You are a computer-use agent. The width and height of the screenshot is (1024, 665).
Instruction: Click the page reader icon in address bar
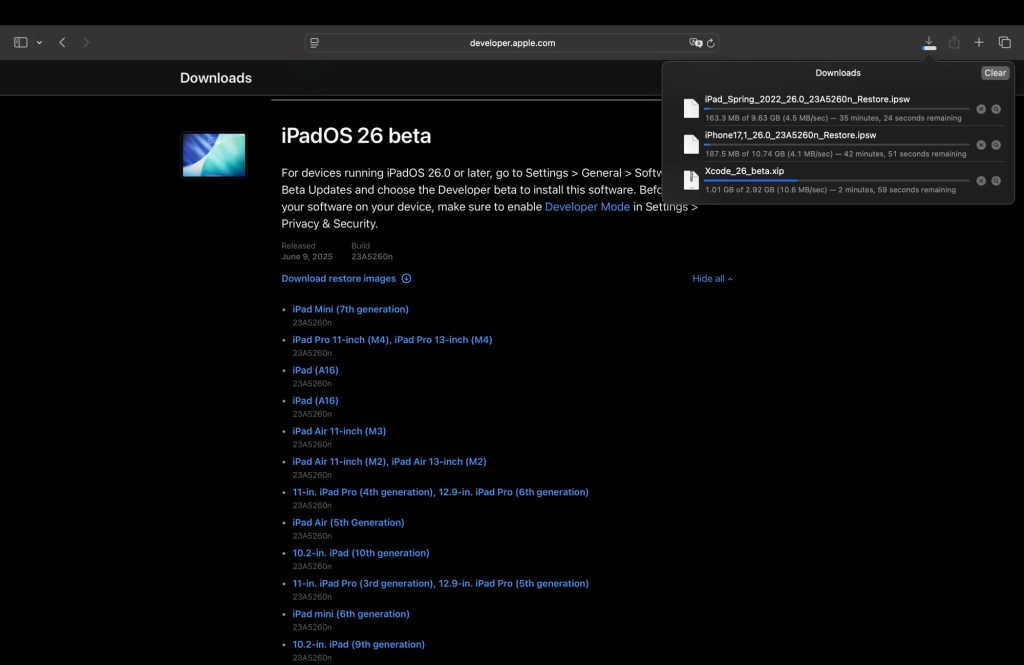coord(314,43)
